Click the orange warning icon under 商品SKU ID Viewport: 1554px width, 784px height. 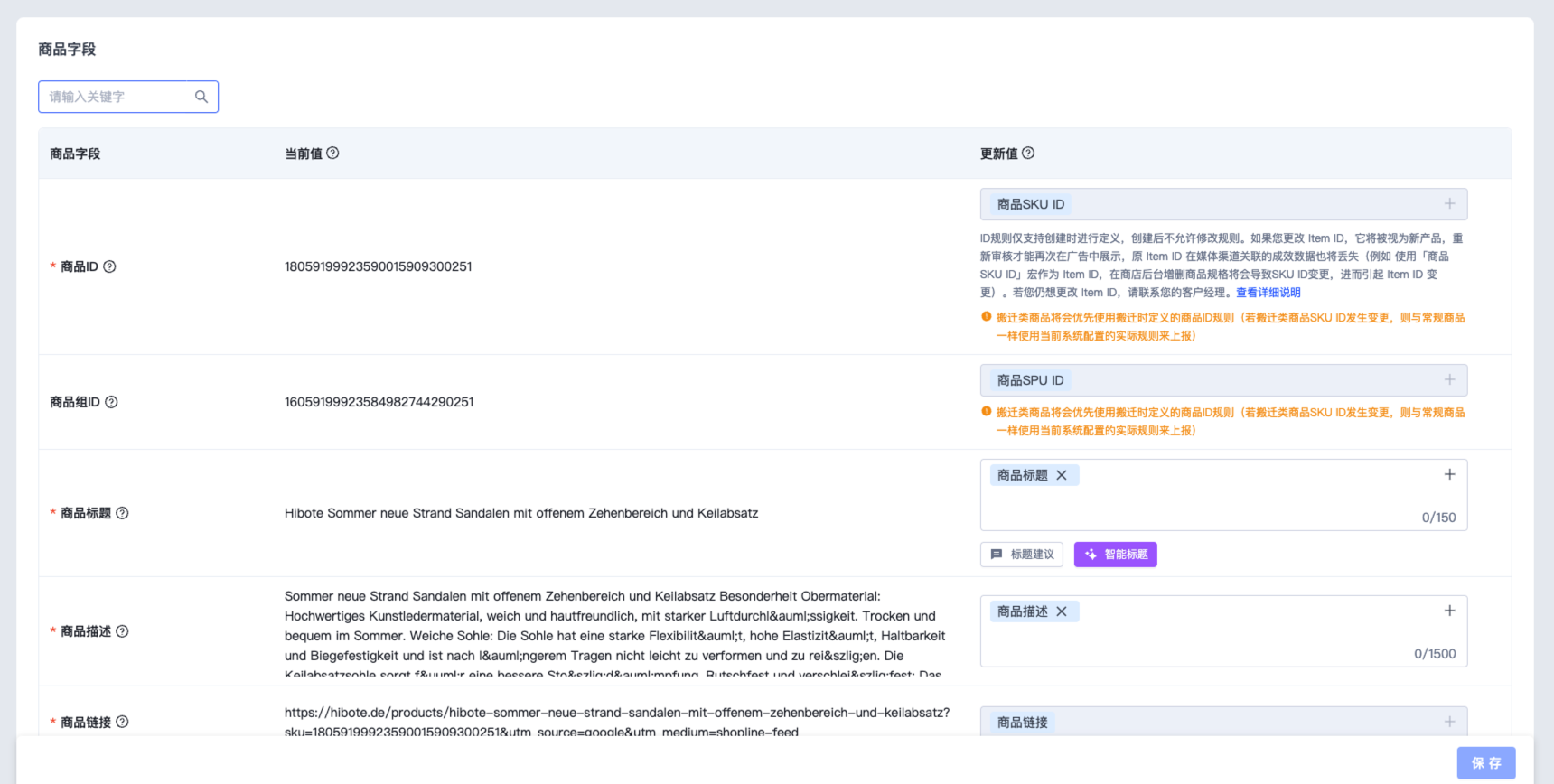pos(987,317)
